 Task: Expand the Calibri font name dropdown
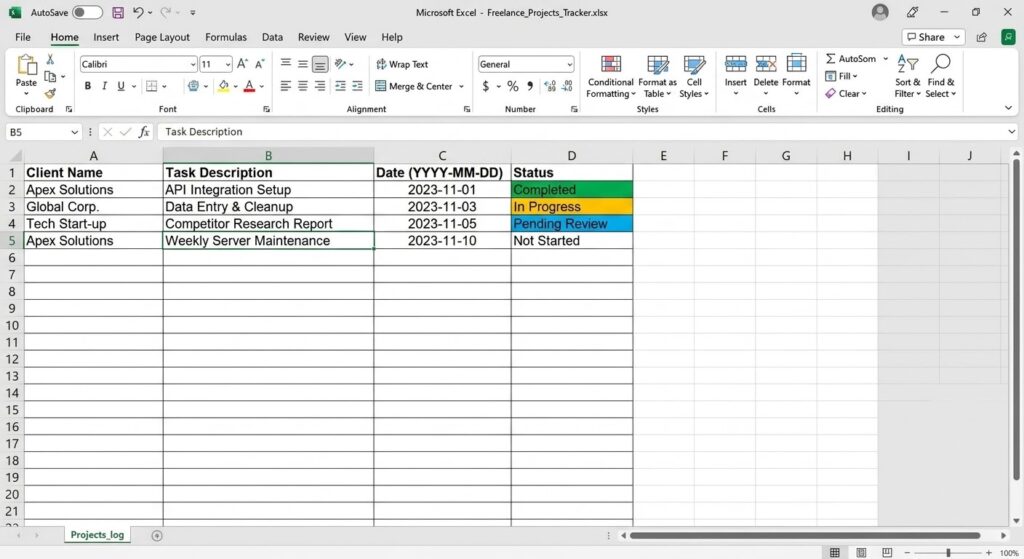pos(193,64)
